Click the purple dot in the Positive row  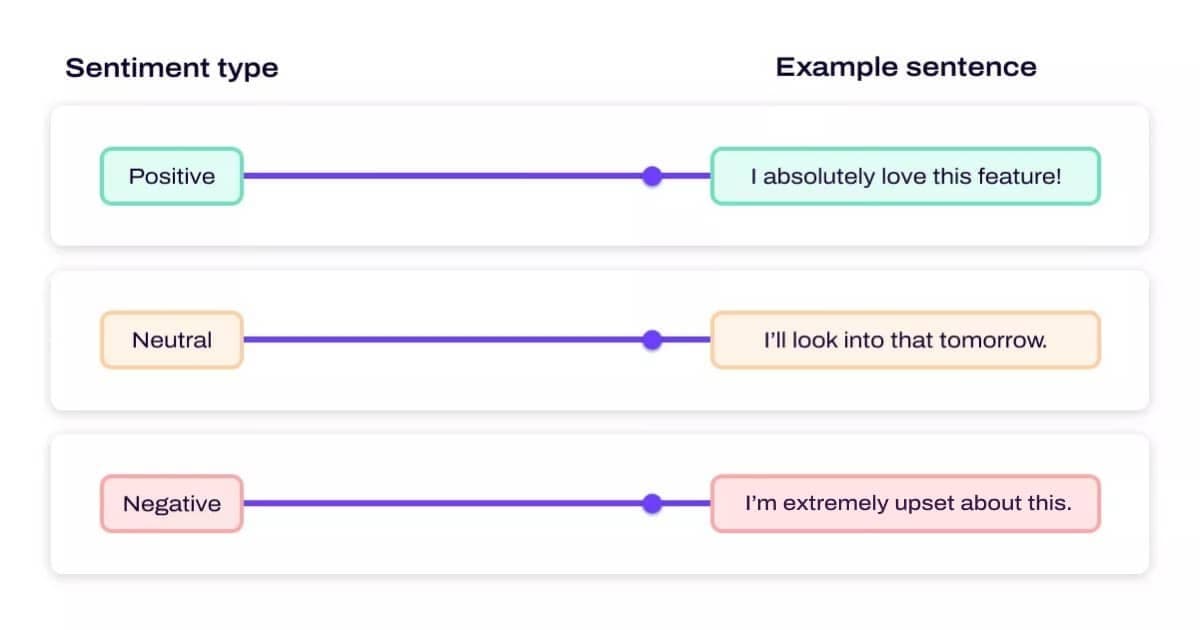pos(652,176)
